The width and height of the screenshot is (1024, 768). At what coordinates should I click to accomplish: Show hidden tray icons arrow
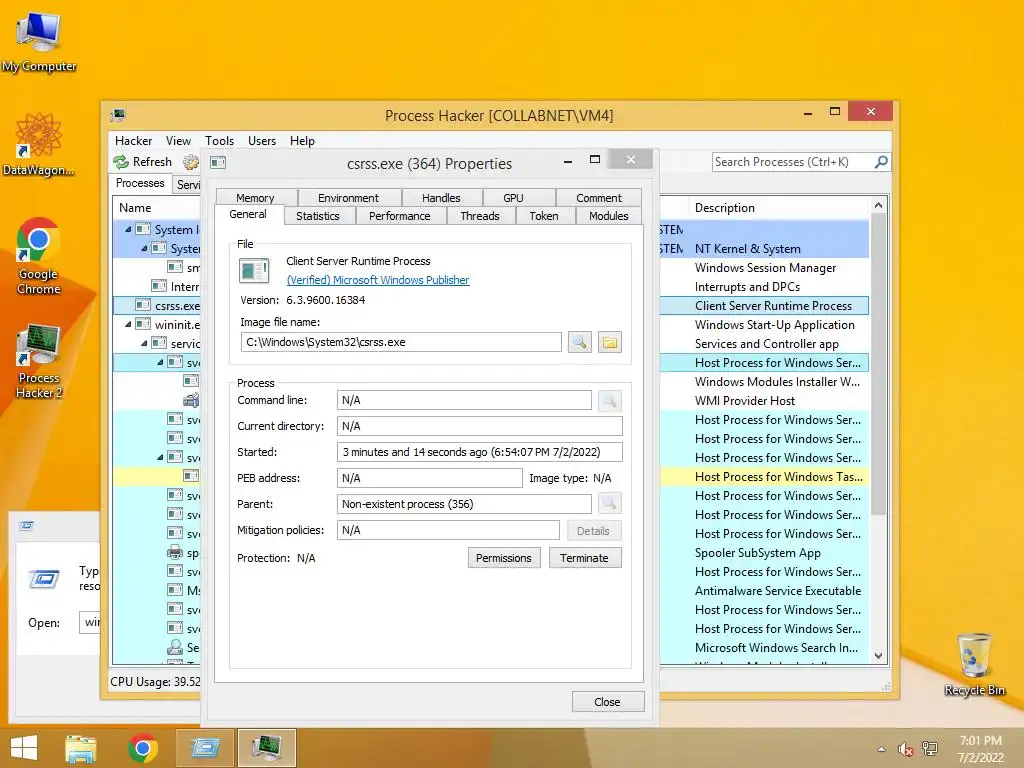pyautogui.click(x=882, y=749)
